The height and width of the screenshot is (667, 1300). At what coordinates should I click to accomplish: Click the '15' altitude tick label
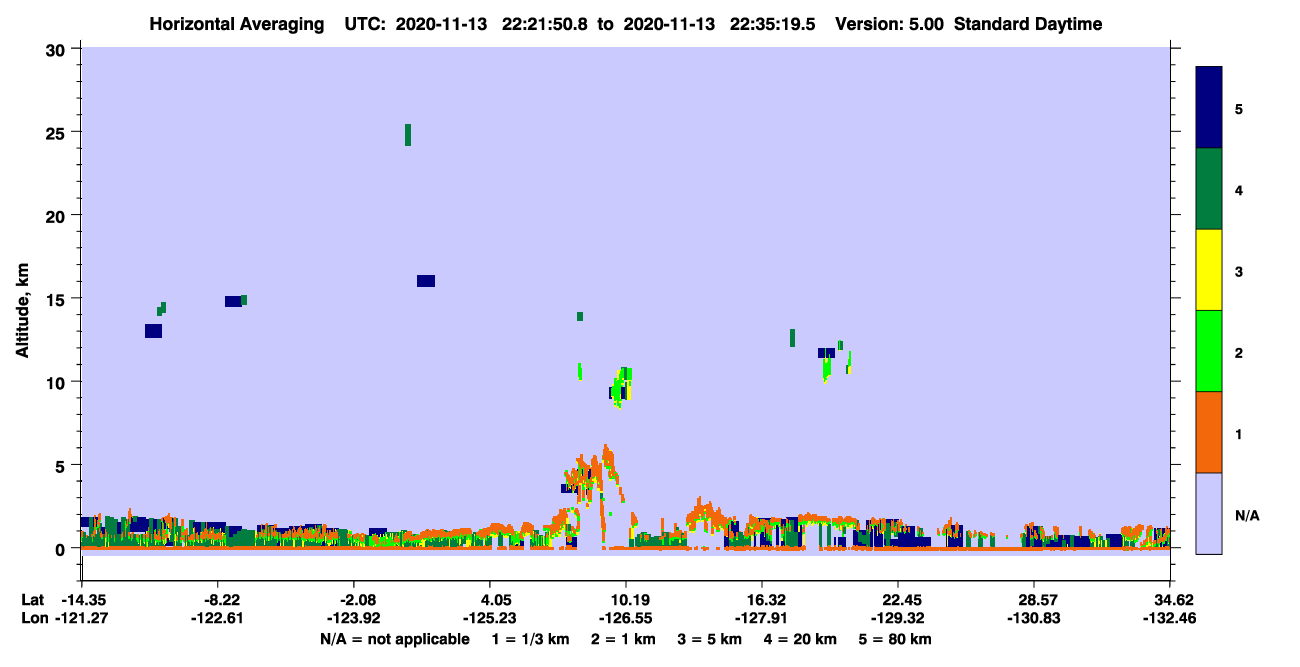click(x=58, y=299)
